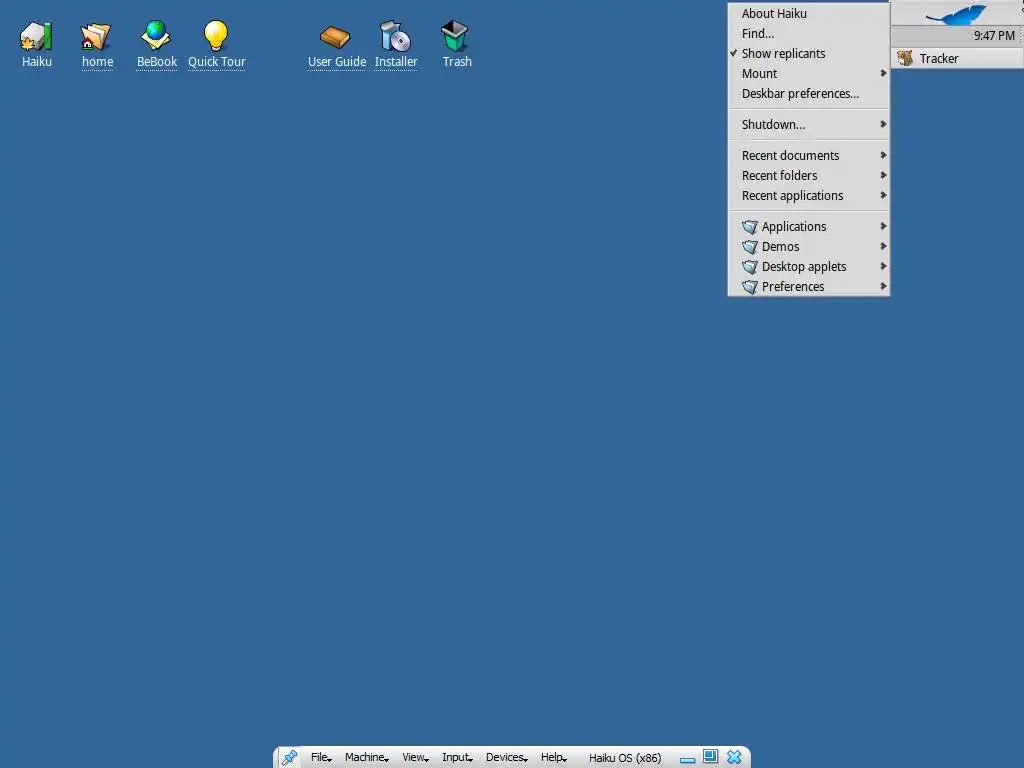
Task: Click the 9:47 PM clock in Deskbar
Action: pyautogui.click(x=994, y=36)
